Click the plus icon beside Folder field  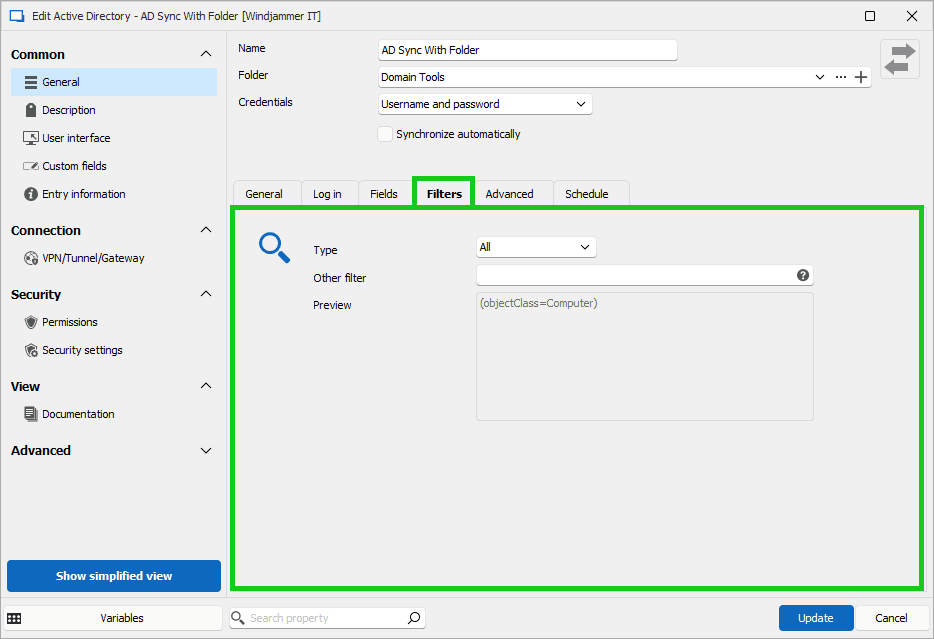pyautogui.click(x=861, y=77)
